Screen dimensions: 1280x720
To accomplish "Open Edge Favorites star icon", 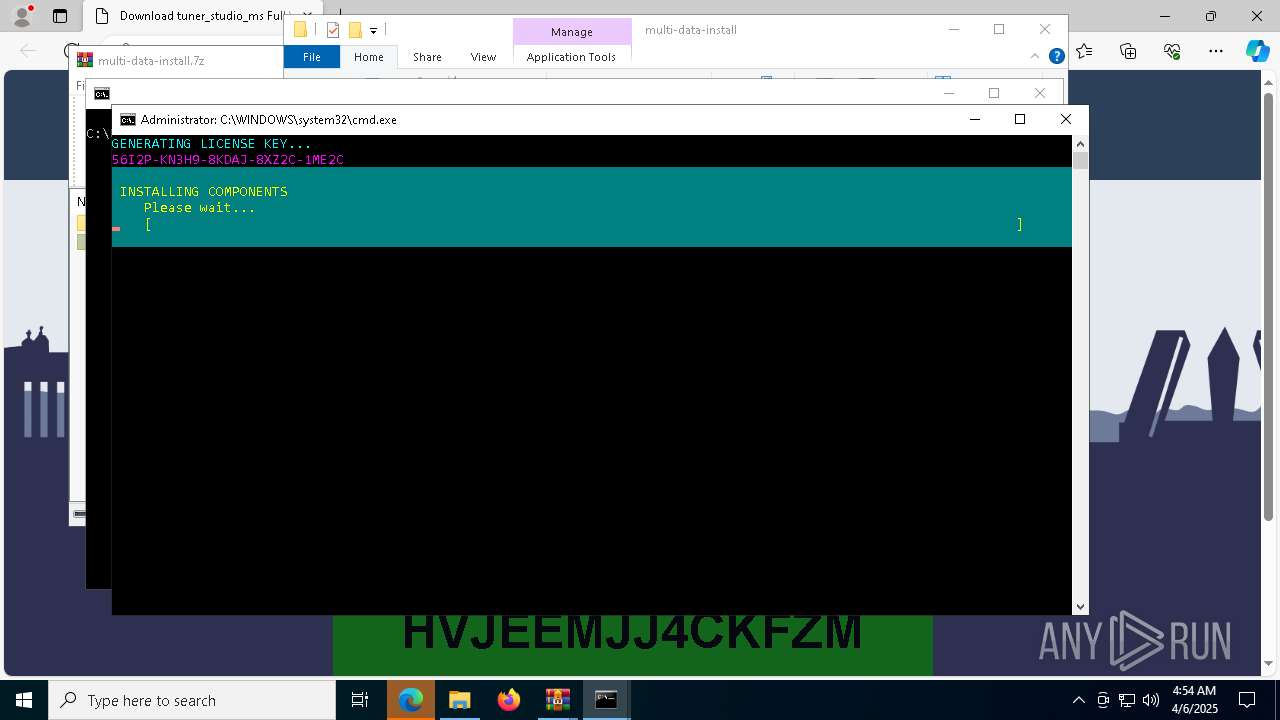I will (x=1085, y=51).
